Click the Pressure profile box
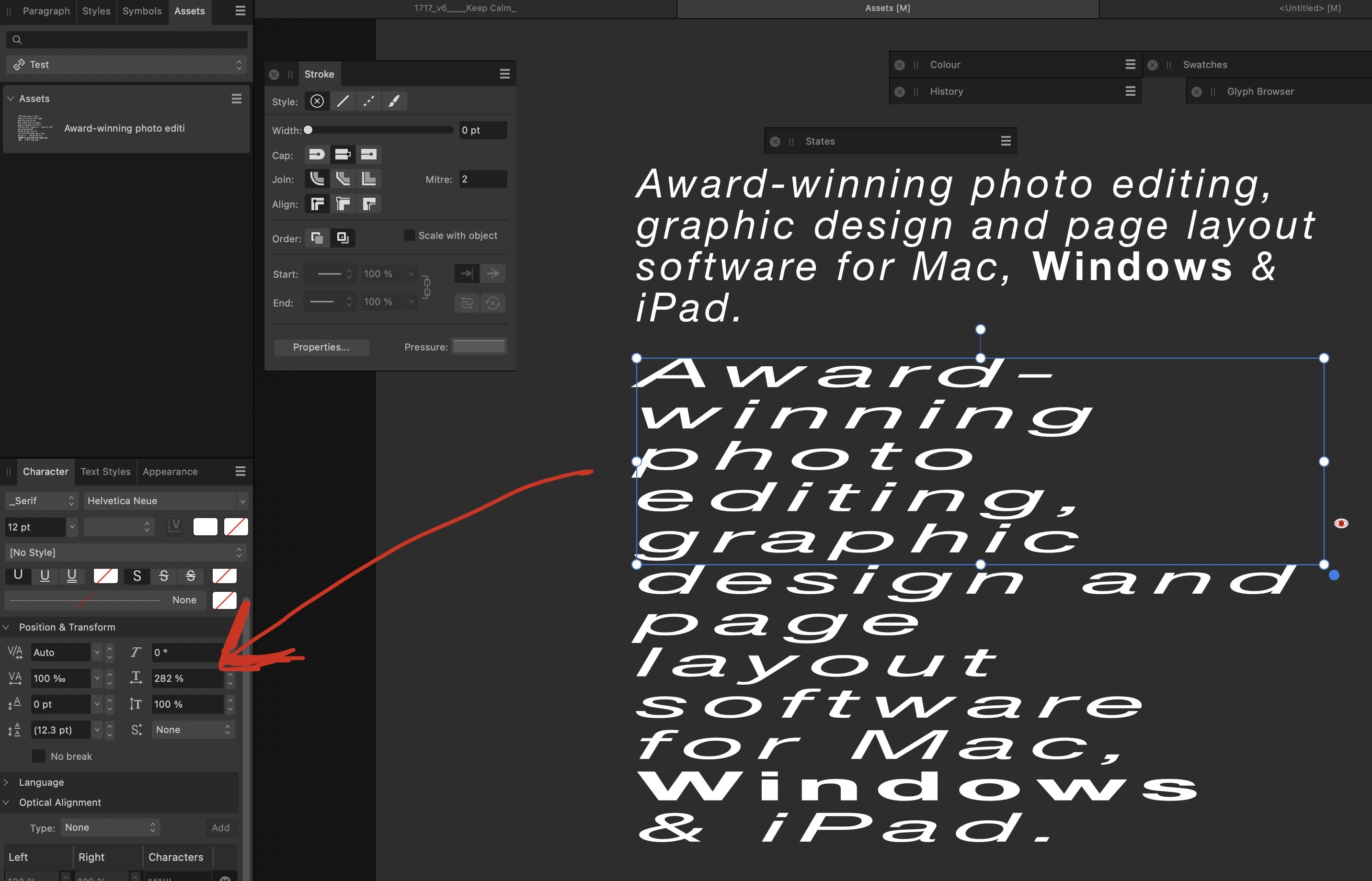The image size is (1372, 881). point(479,347)
